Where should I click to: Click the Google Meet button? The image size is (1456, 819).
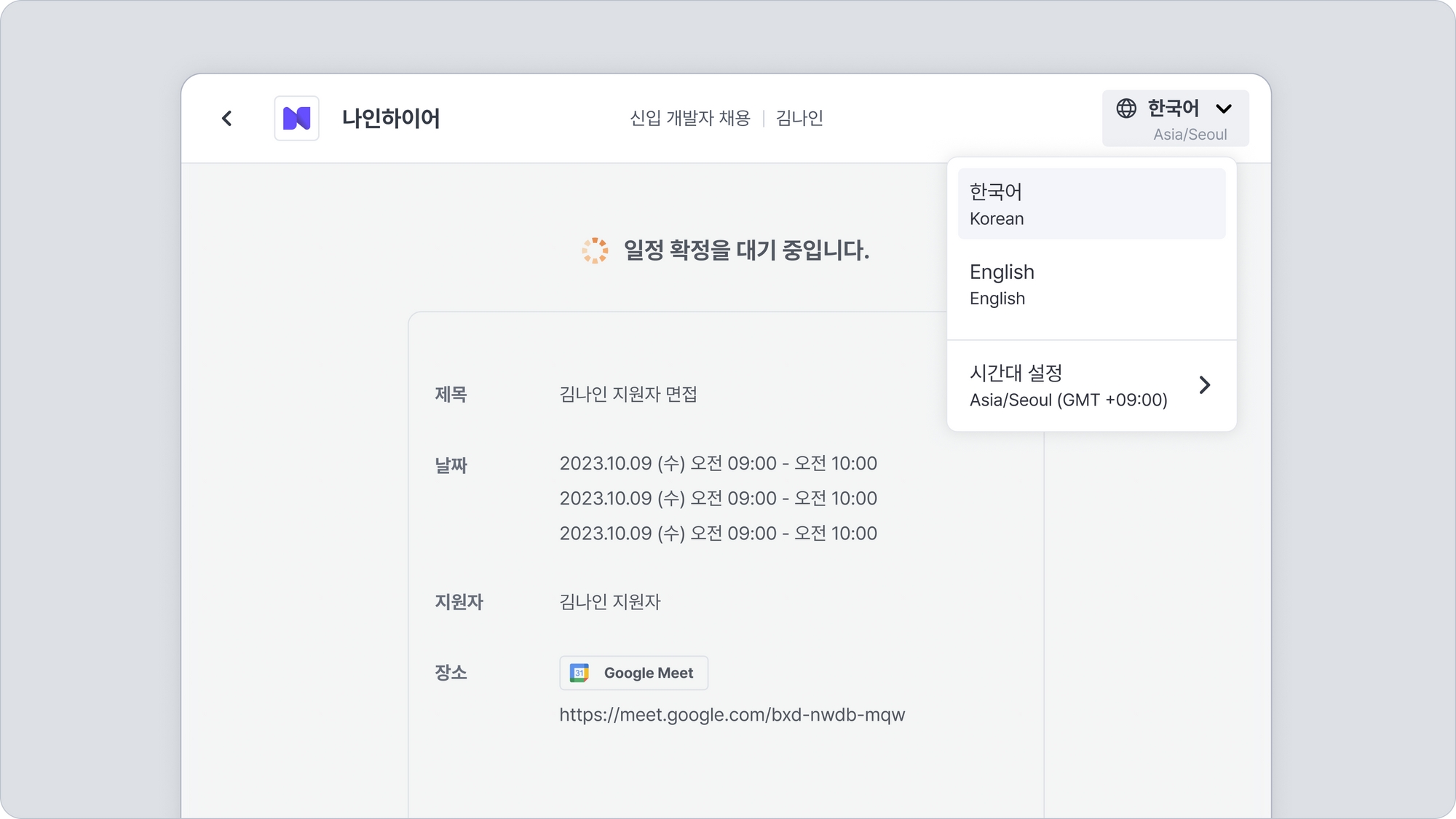[x=633, y=673]
